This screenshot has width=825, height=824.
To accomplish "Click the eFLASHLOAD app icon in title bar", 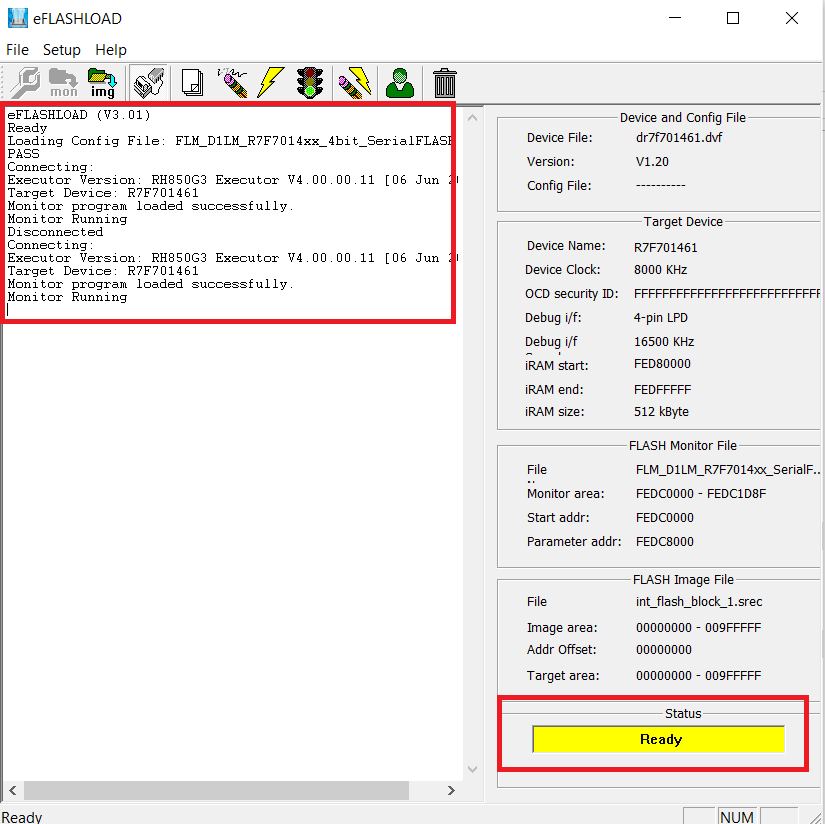I will coord(17,18).
